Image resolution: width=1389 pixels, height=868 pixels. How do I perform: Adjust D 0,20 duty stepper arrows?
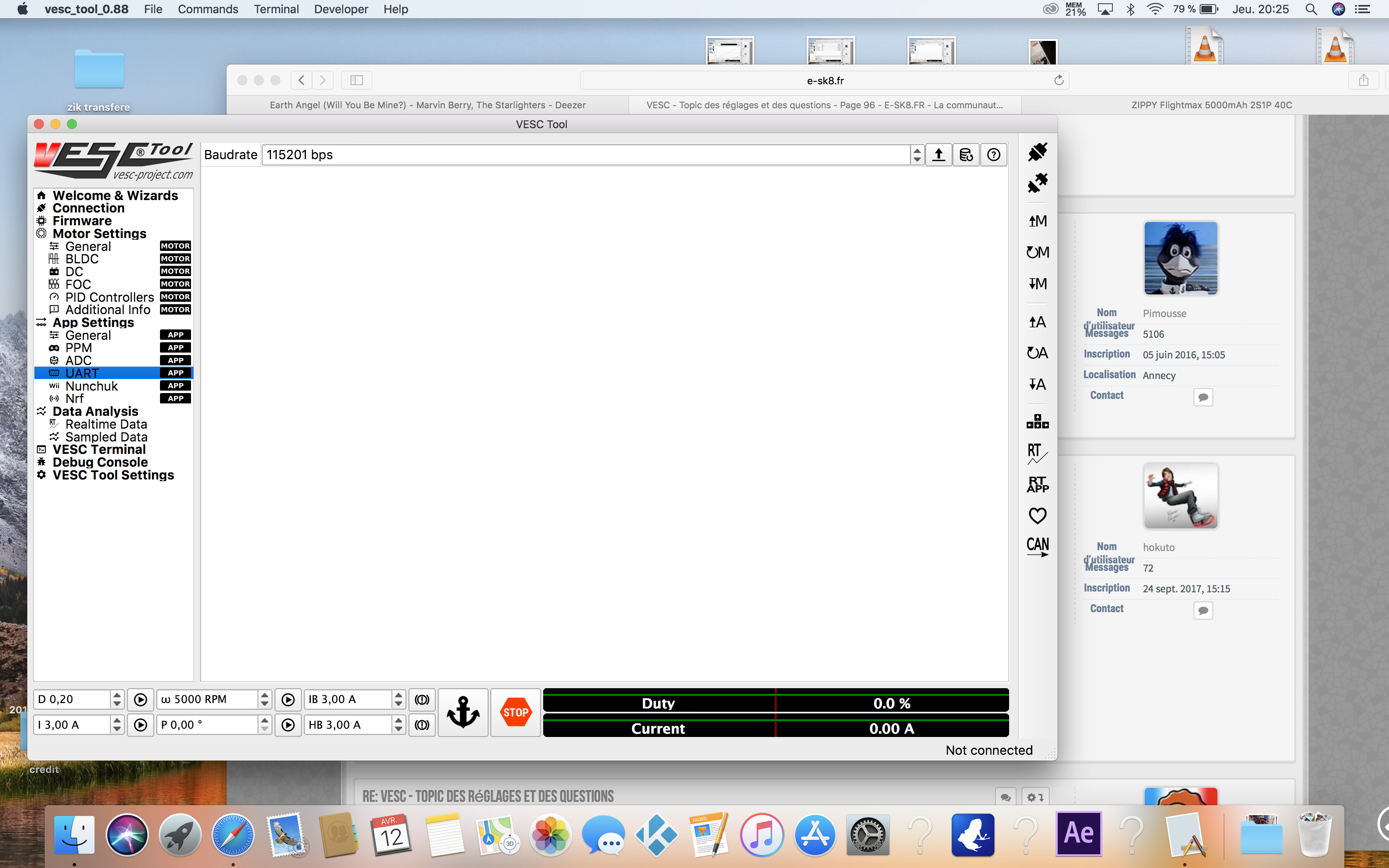coord(117,699)
